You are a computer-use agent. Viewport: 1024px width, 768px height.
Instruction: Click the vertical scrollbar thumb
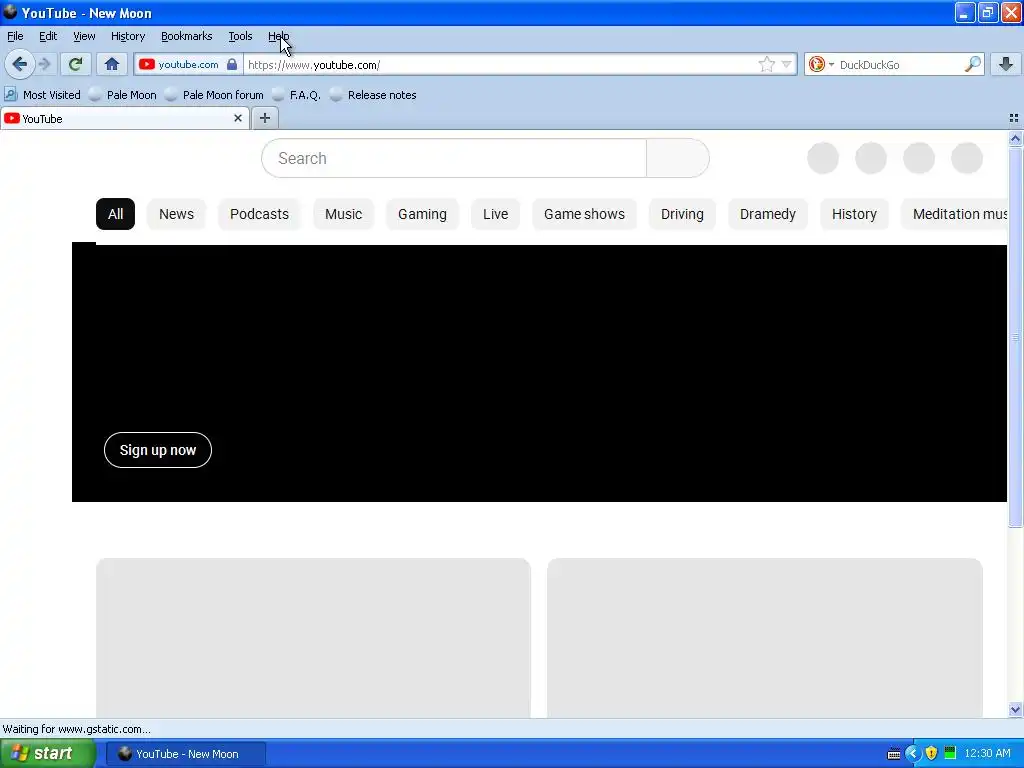pyautogui.click(x=1015, y=337)
